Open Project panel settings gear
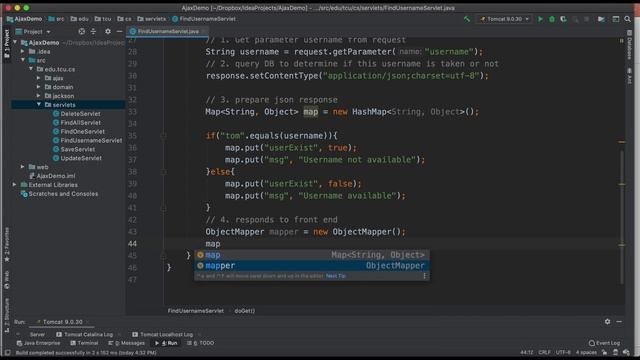640x360 pixels. [x=108, y=31]
